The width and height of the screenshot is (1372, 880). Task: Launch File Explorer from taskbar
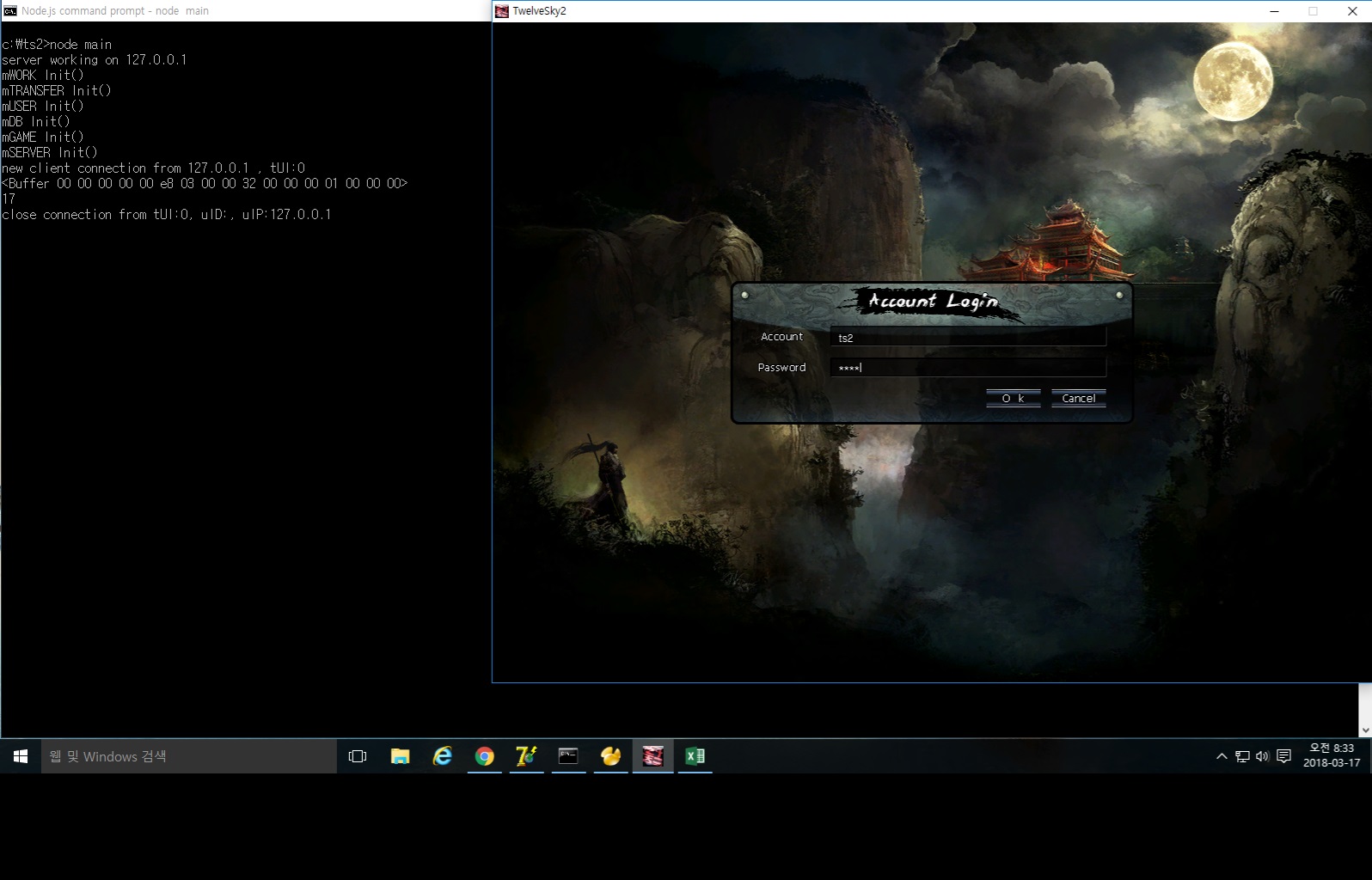click(400, 756)
